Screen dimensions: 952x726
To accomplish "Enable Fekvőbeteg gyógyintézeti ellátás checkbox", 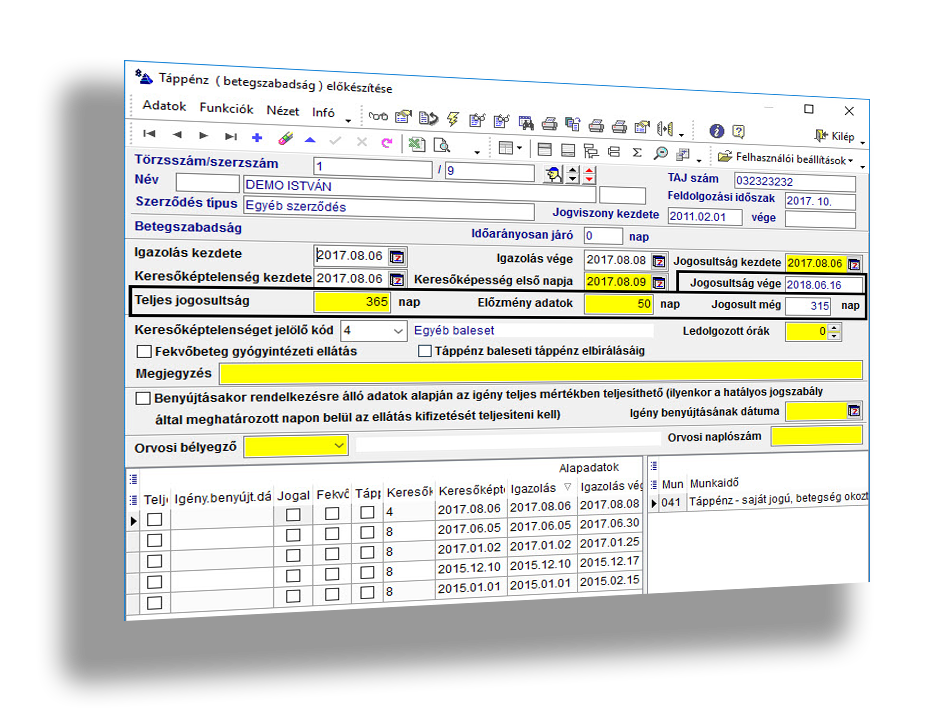I will pos(144,351).
